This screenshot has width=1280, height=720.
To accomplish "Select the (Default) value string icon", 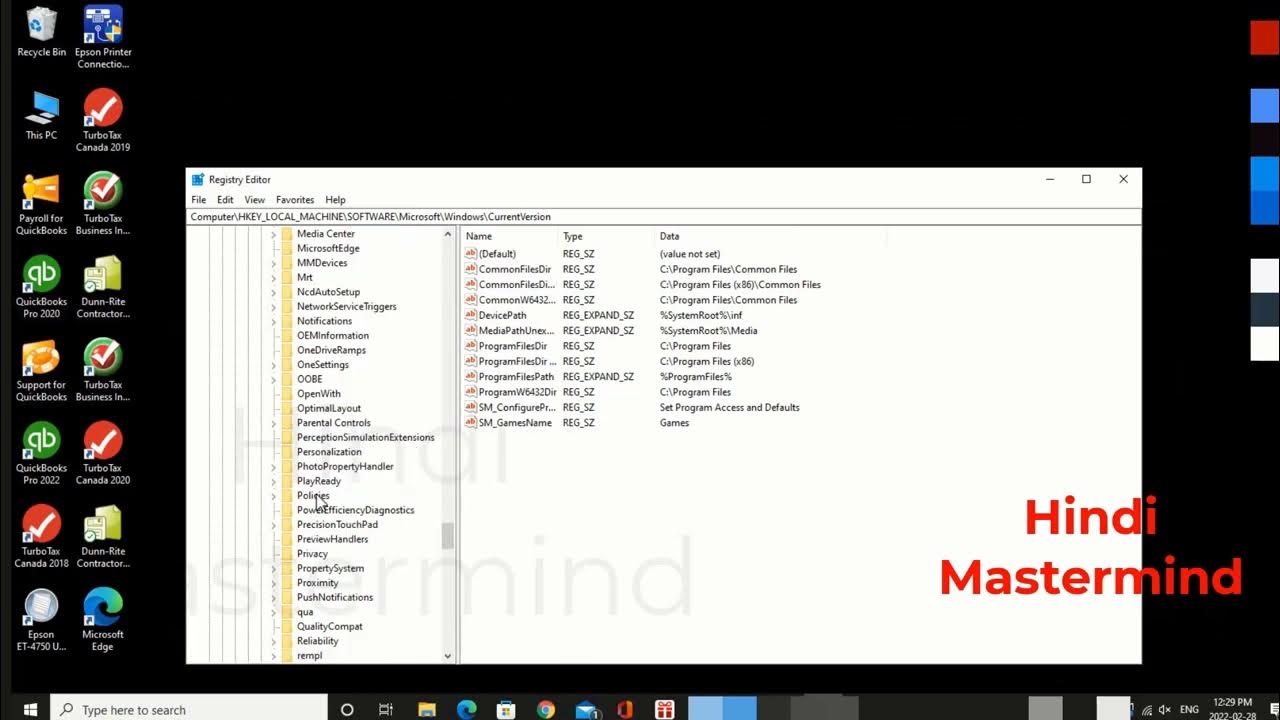I will (x=471, y=254).
